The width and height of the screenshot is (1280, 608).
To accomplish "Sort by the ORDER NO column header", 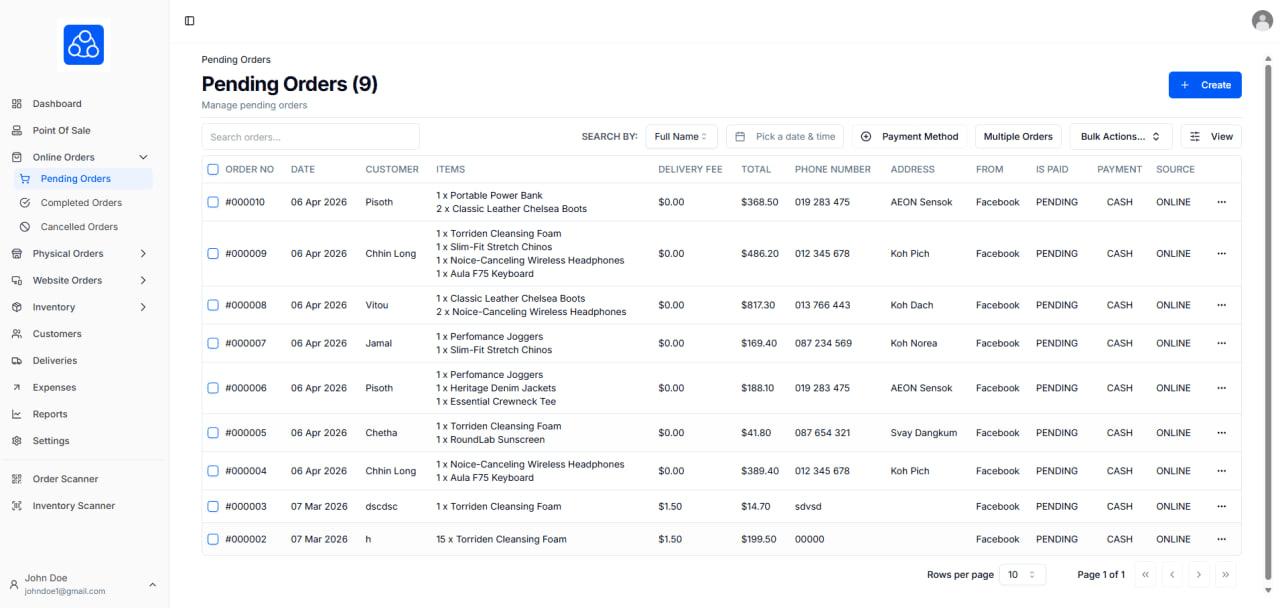I will coord(249,169).
